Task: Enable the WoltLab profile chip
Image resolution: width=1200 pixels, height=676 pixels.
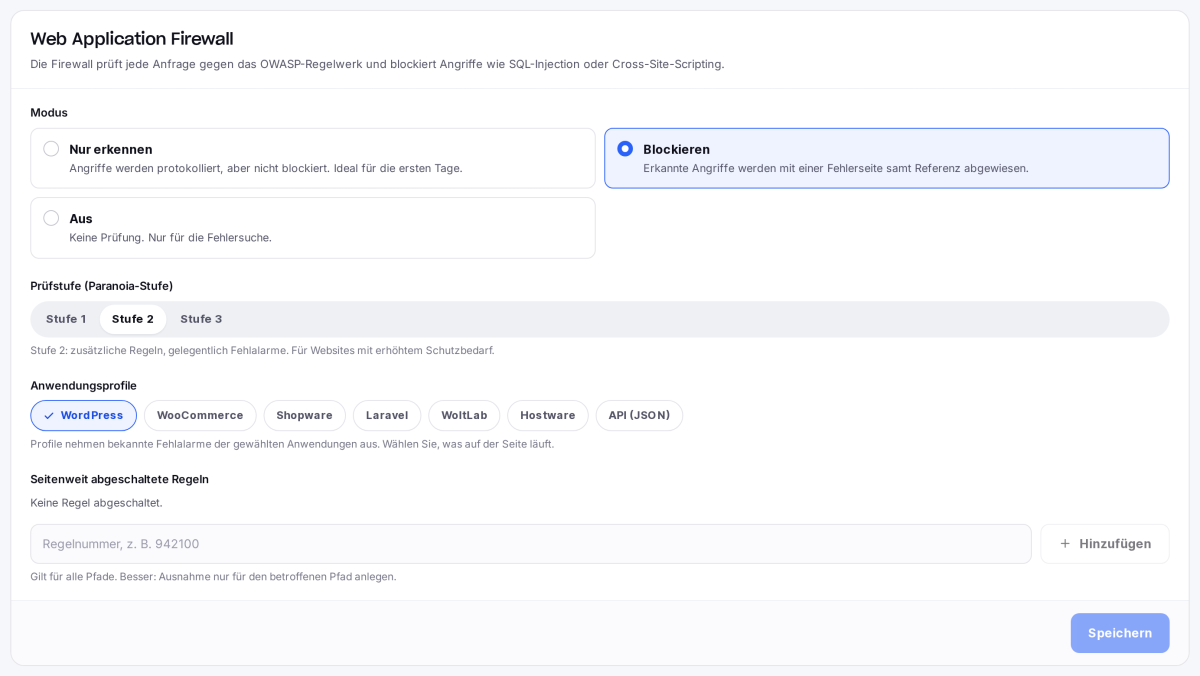Action: pyautogui.click(x=464, y=415)
